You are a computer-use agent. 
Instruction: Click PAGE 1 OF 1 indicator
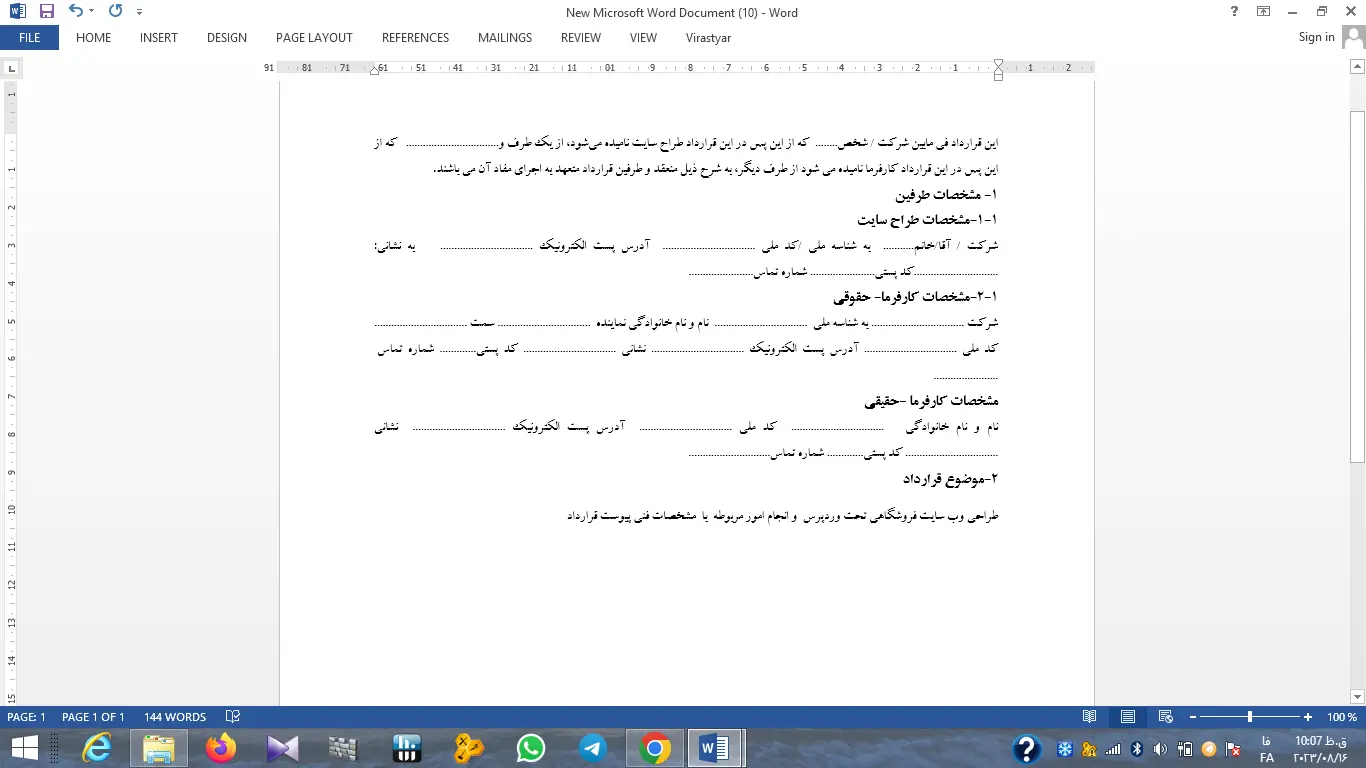93,717
